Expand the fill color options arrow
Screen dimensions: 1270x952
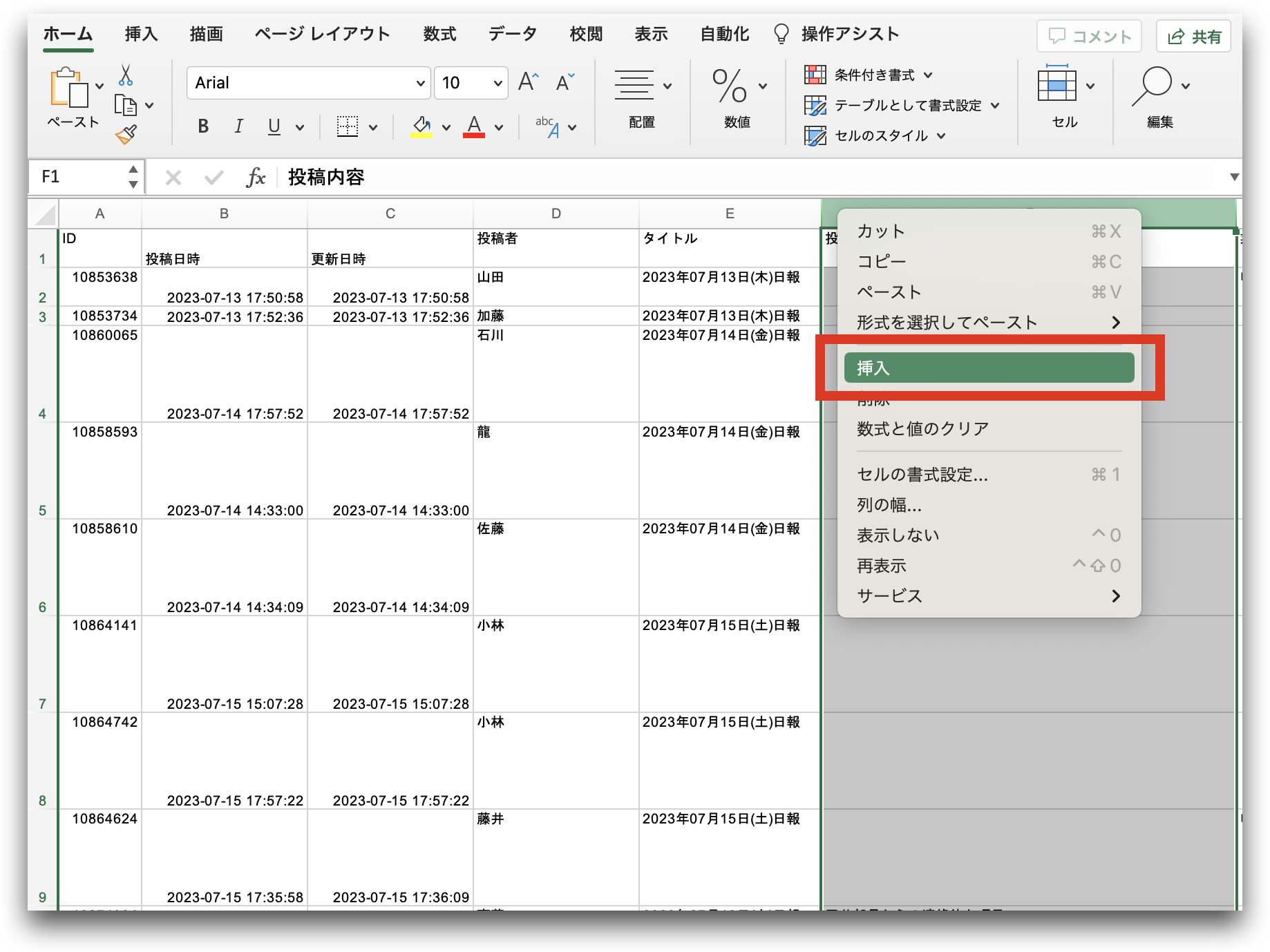(446, 127)
